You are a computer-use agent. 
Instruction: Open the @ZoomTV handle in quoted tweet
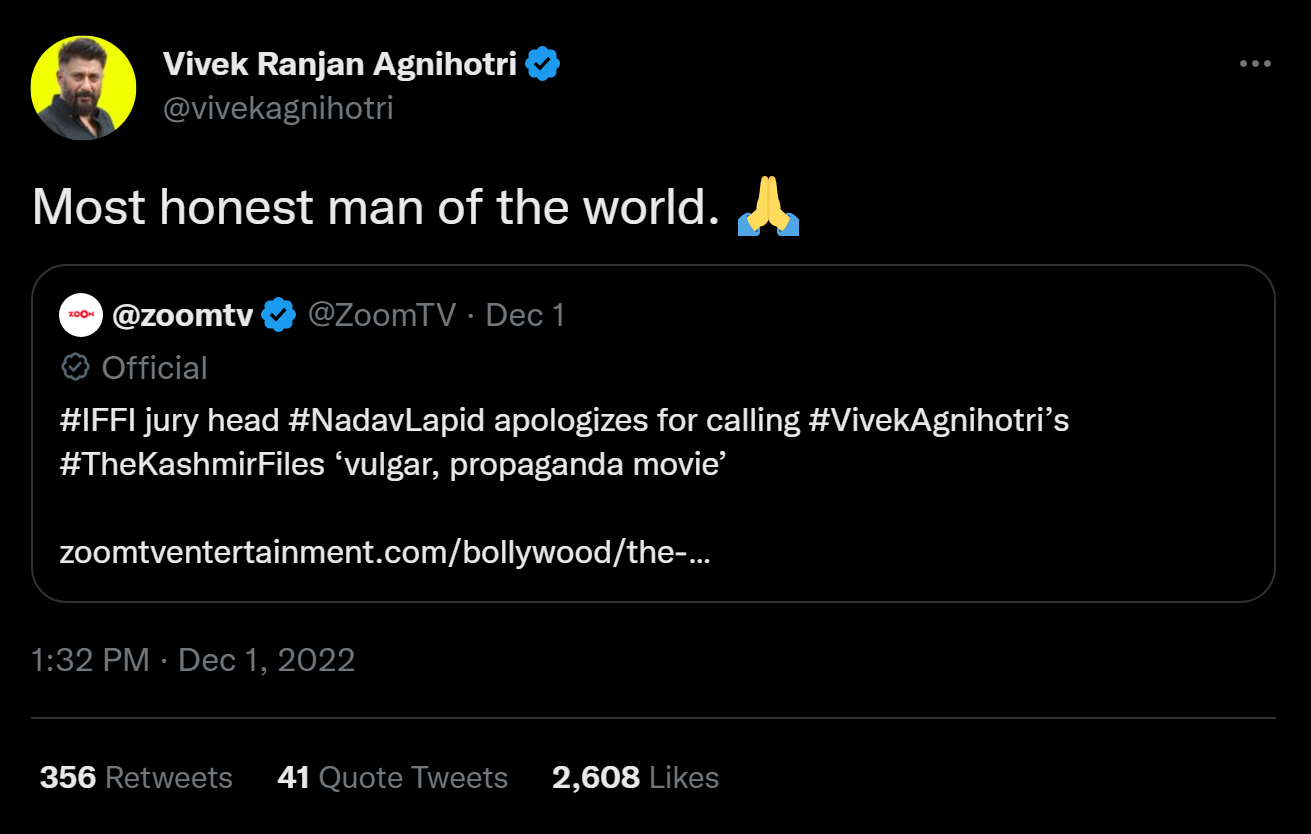pyautogui.click(x=381, y=316)
